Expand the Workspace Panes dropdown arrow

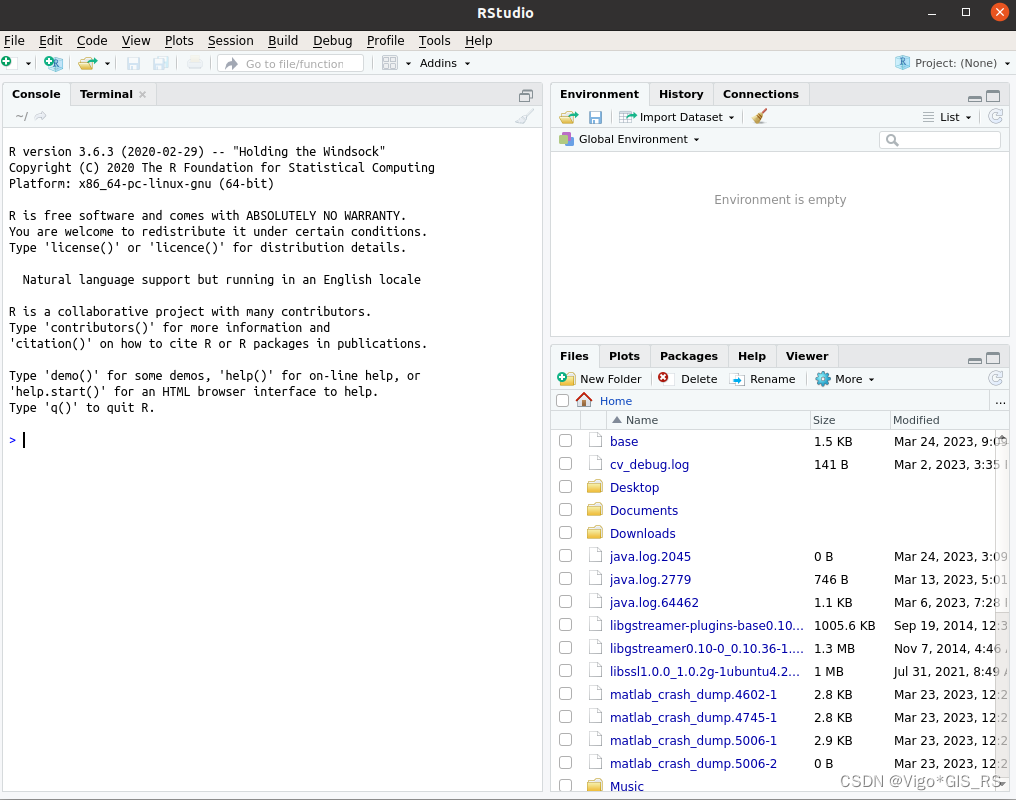point(408,63)
